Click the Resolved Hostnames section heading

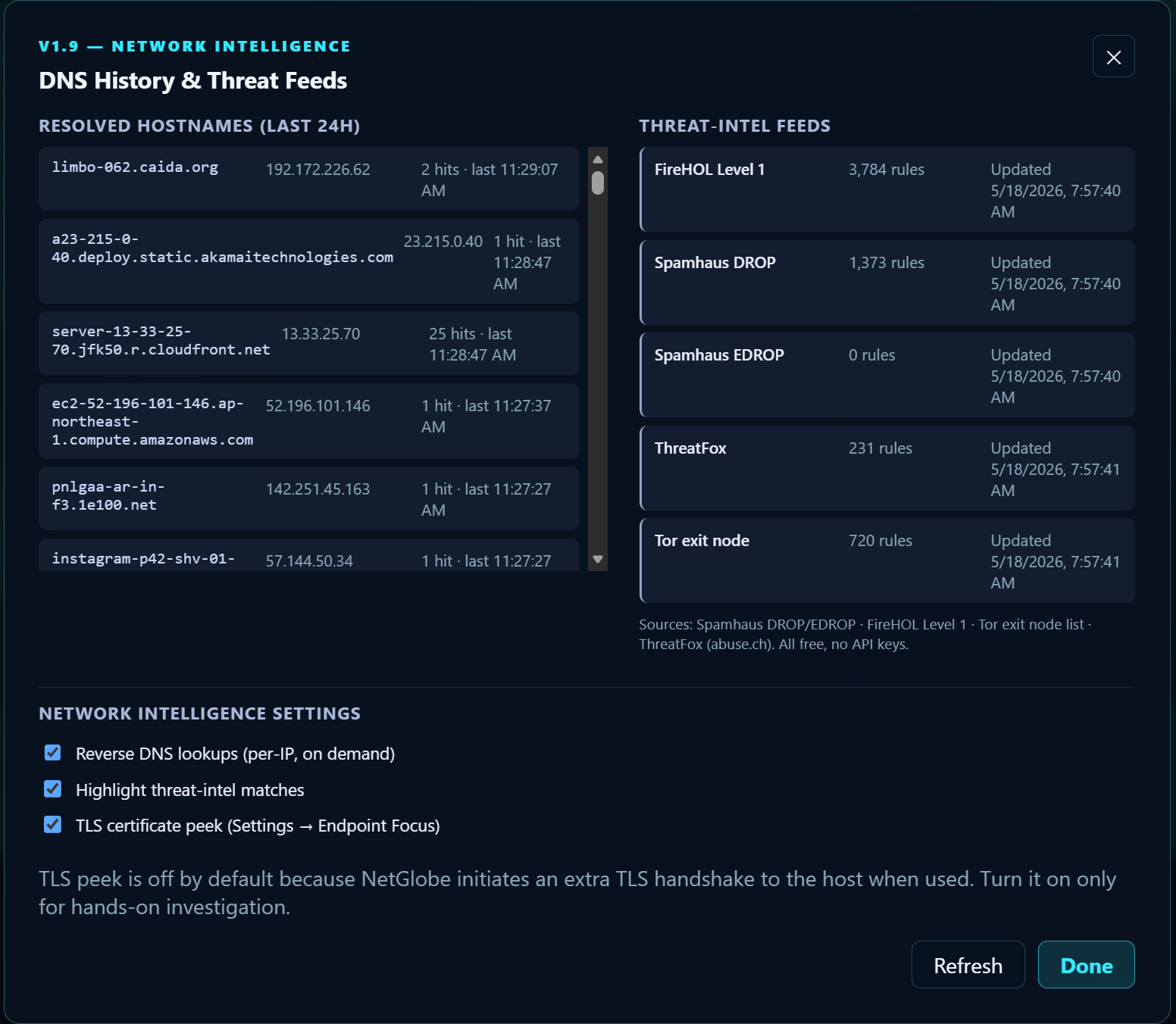tap(199, 126)
